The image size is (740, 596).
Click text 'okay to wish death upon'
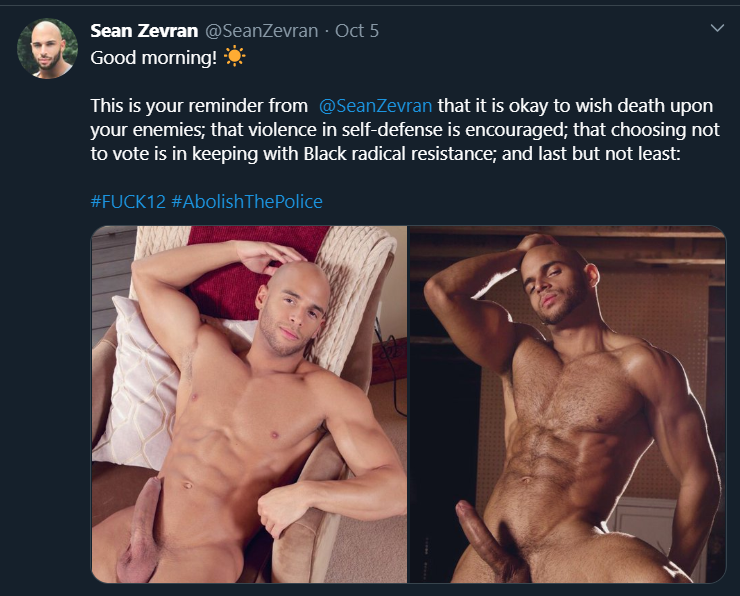click(x=611, y=106)
